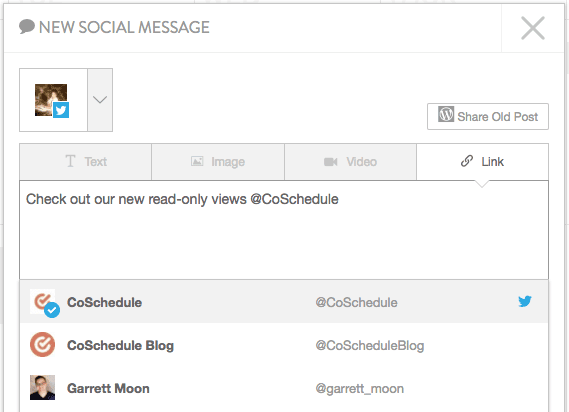569x412 pixels.
Task: Click the video camera icon
Action: (x=331, y=162)
